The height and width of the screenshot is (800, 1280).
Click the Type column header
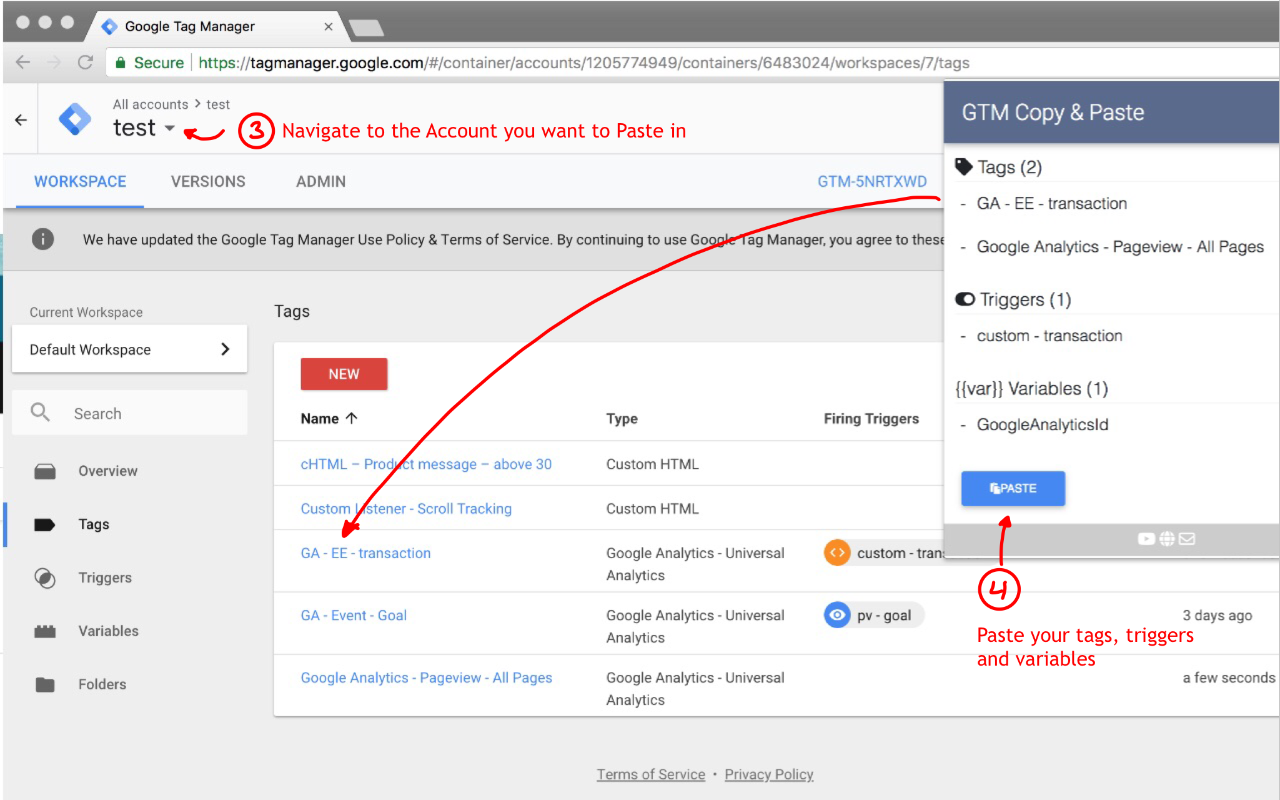622,418
